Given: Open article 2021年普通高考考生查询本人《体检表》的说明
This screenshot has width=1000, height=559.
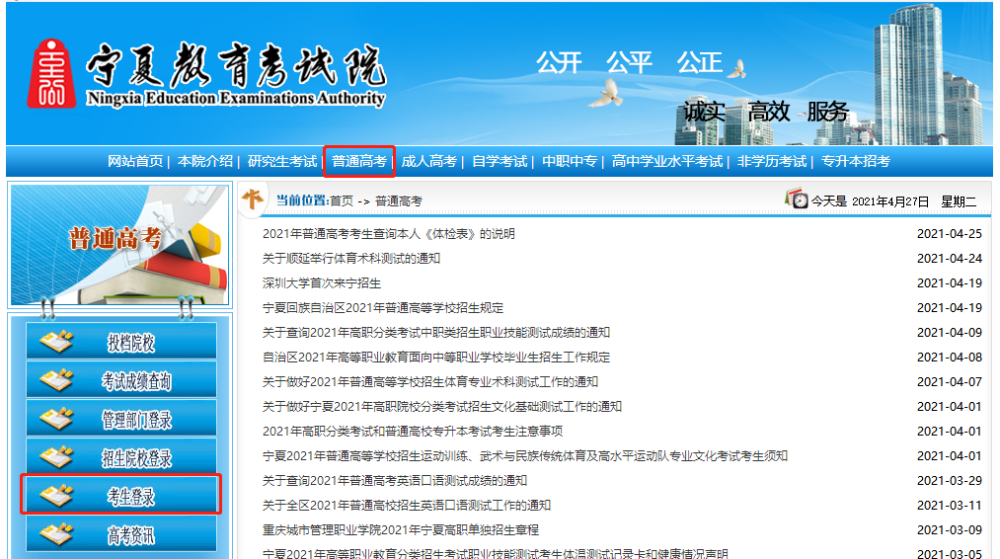Looking at the screenshot, I should (x=388, y=234).
